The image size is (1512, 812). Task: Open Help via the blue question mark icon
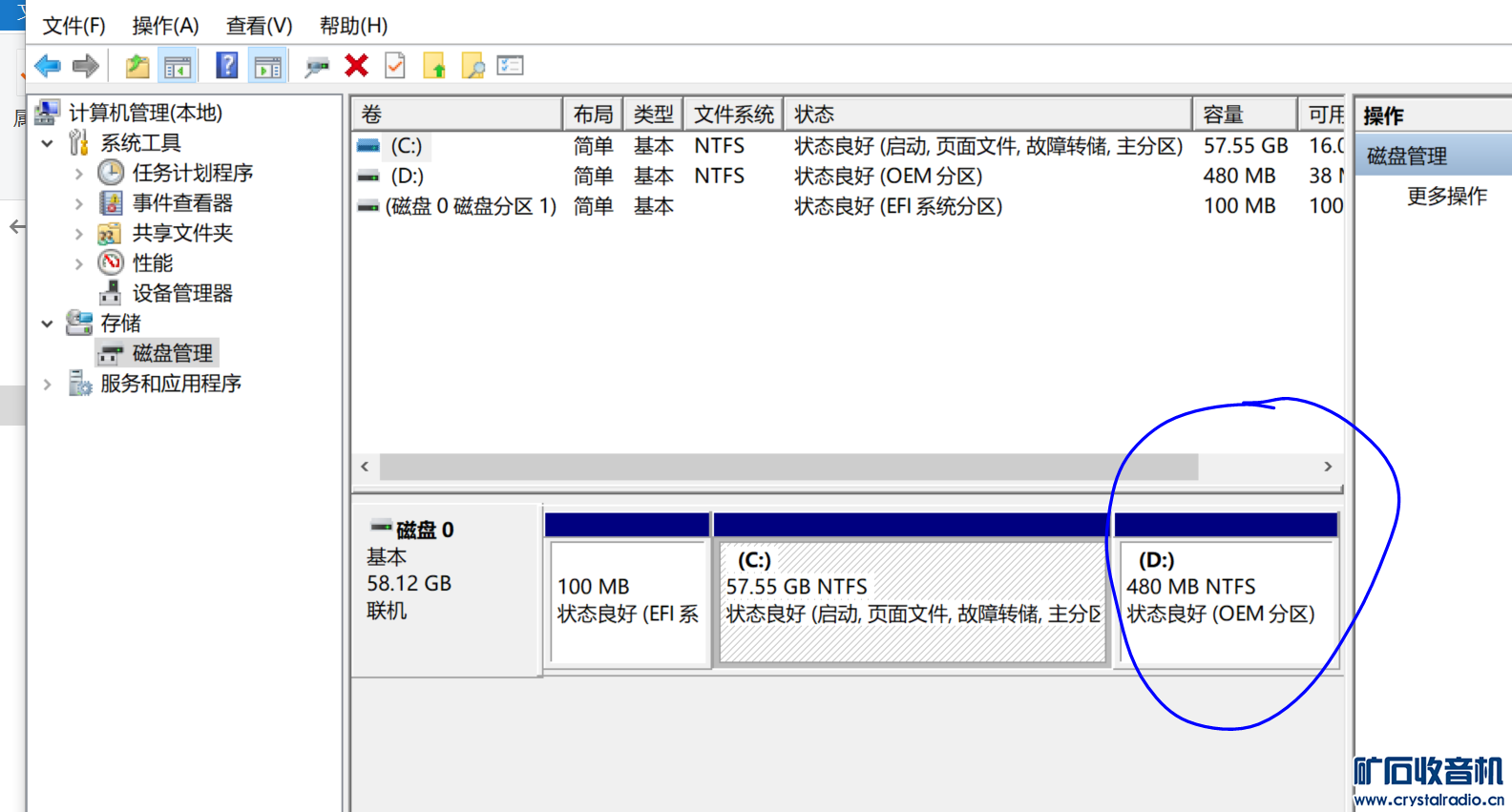[x=227, y=66]
